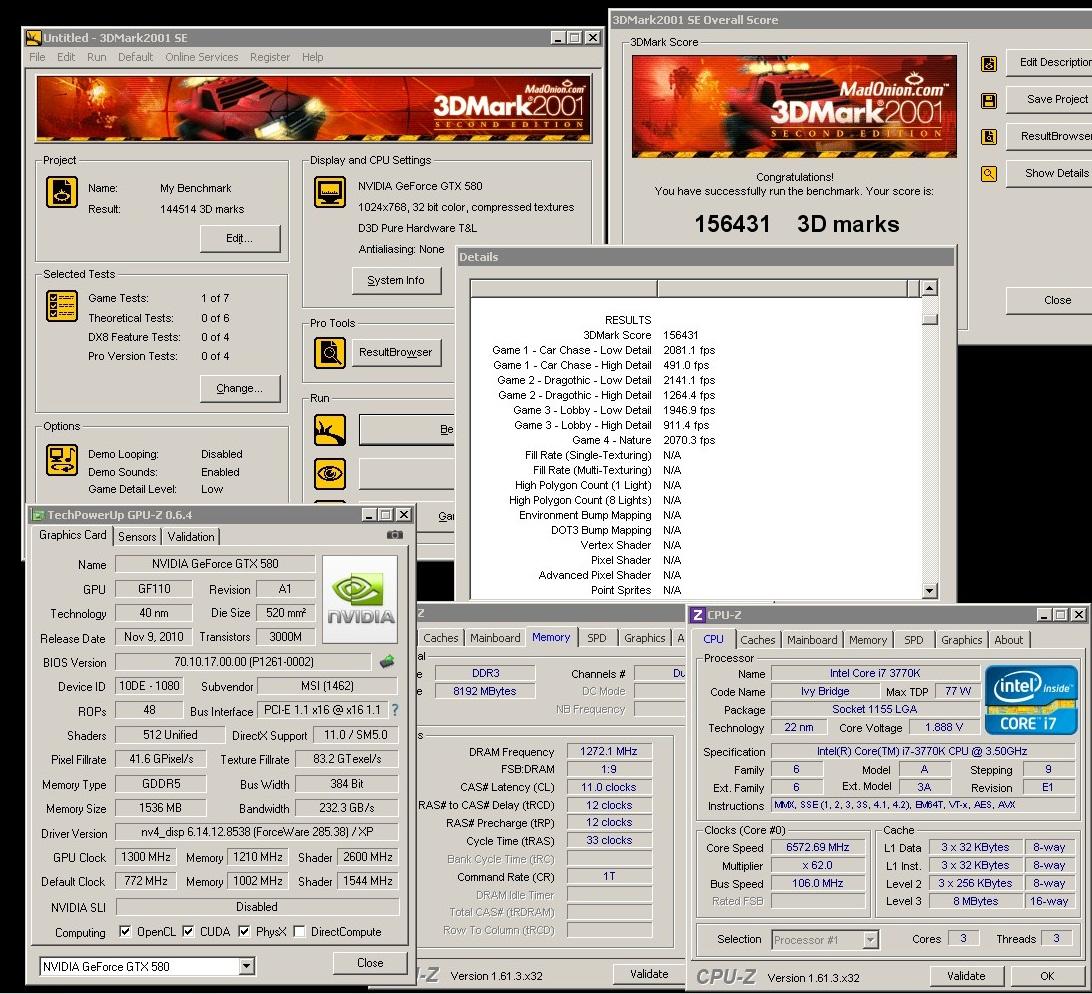The image size is (1092, 994).
Task: Click the Options demo looping icon
Action: click(x=61, y=460)
